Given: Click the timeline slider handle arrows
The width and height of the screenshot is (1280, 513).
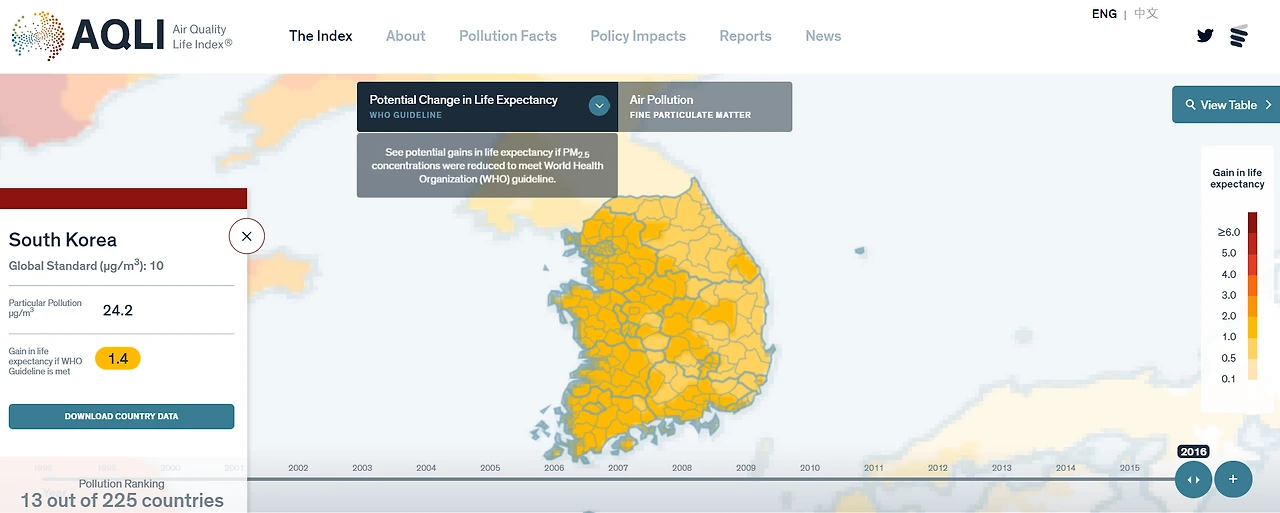Looking at the screenshot, I should click(x=1193, y=480).
